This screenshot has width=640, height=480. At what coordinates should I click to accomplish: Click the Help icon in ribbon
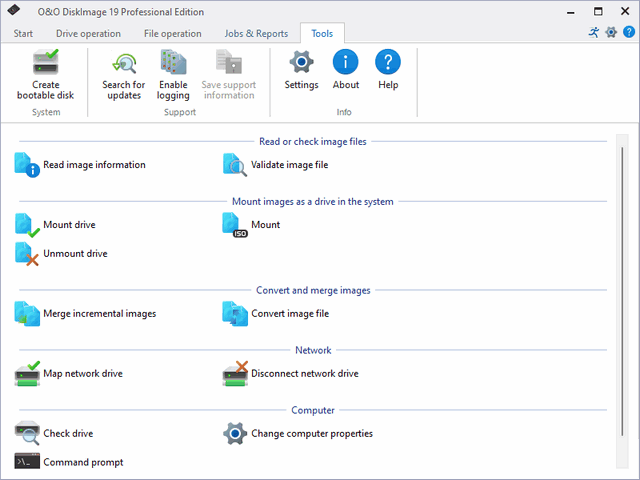click(388, 64)
